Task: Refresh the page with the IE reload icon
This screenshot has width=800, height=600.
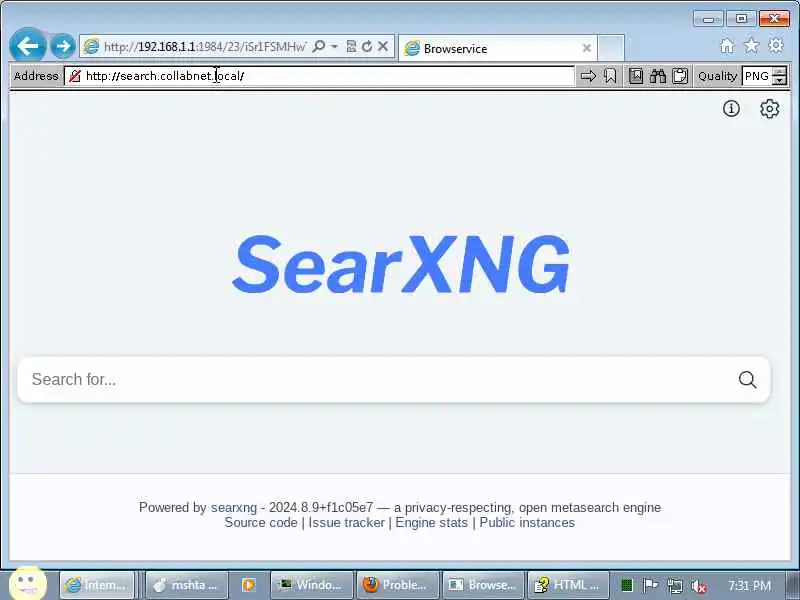Action: (x=366, y=46)
